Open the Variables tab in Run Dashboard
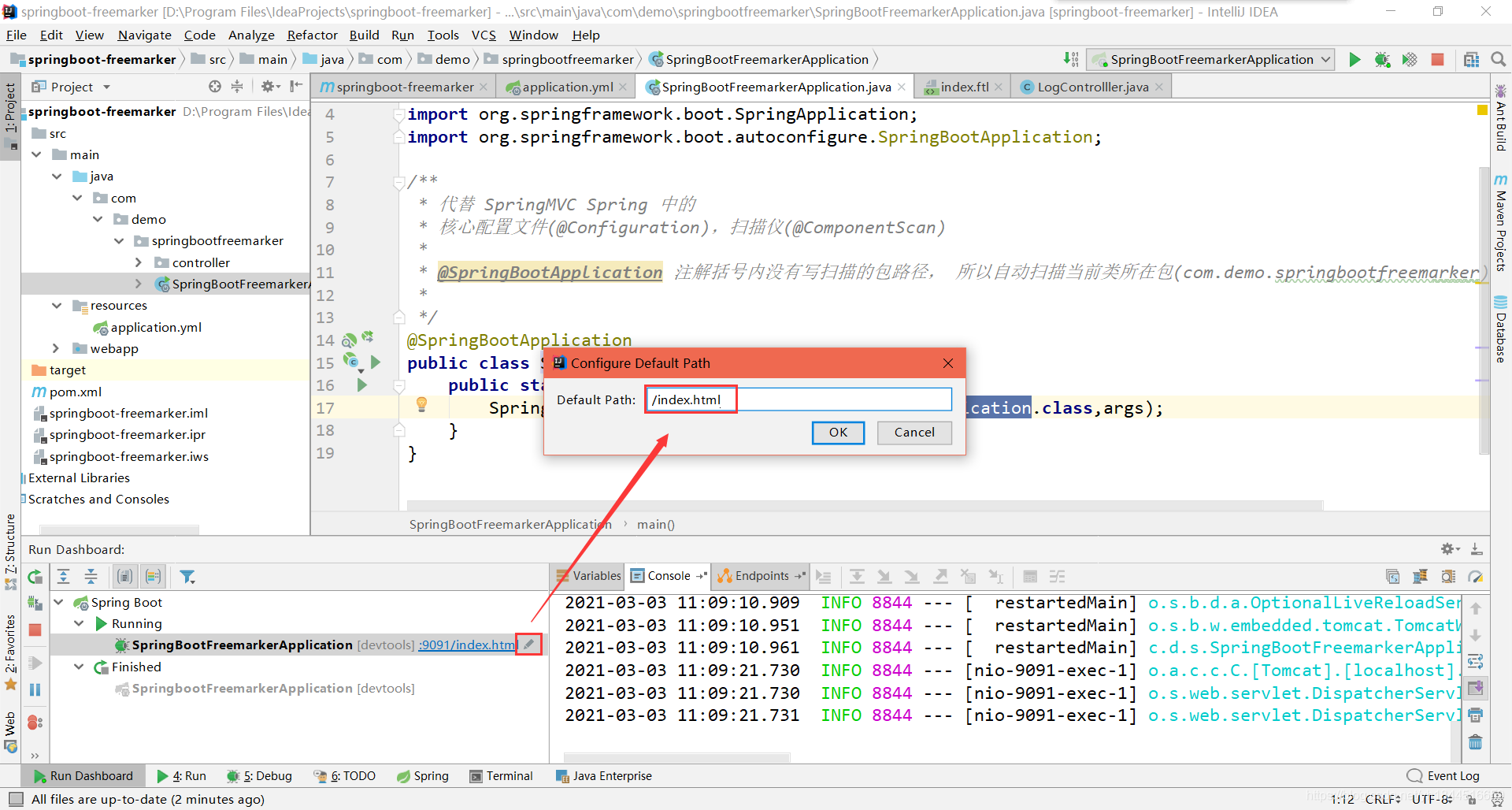The width and height of the screenshot is (1512, 810). (587, 576)
